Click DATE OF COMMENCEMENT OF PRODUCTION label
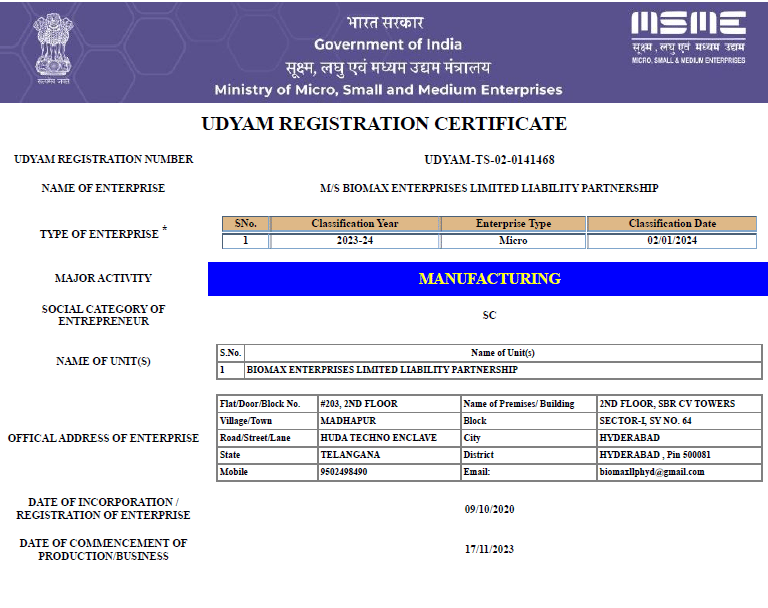768x608 pixels. (103, 550)
